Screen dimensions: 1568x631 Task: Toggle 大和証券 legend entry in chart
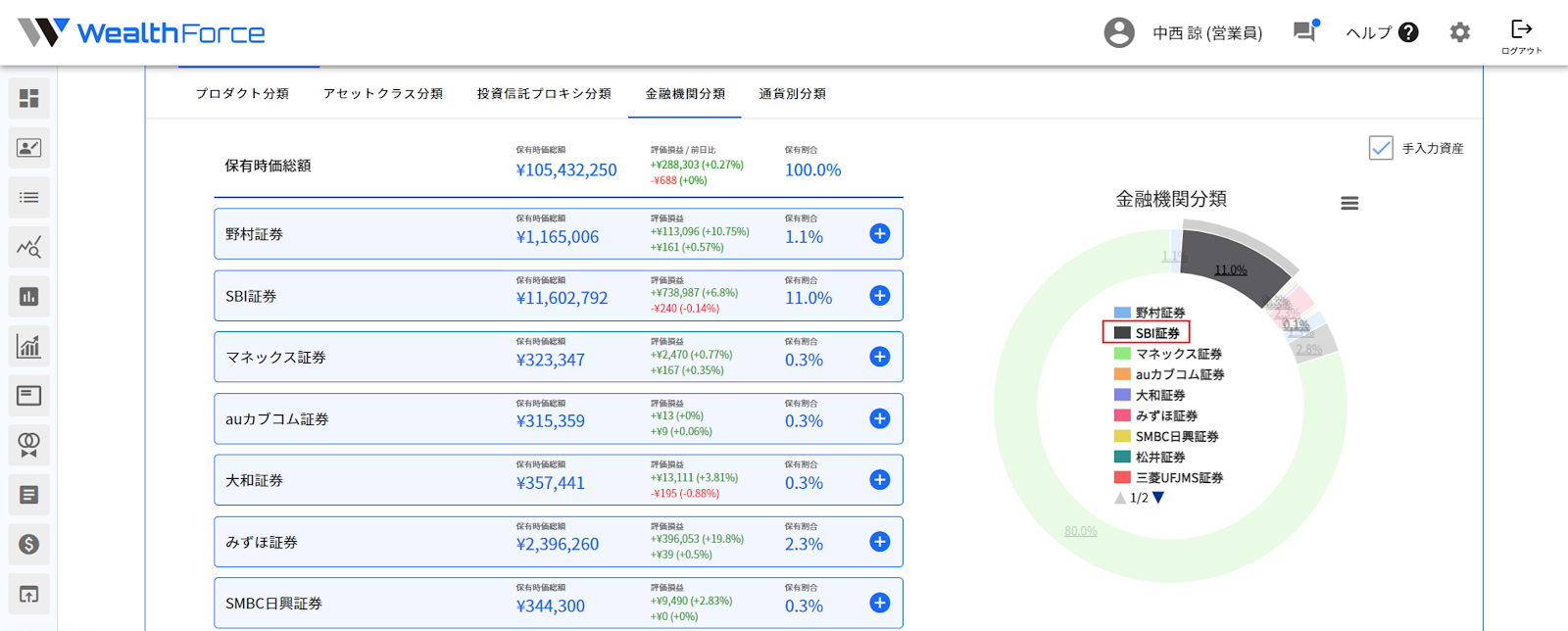[1150, 395]
